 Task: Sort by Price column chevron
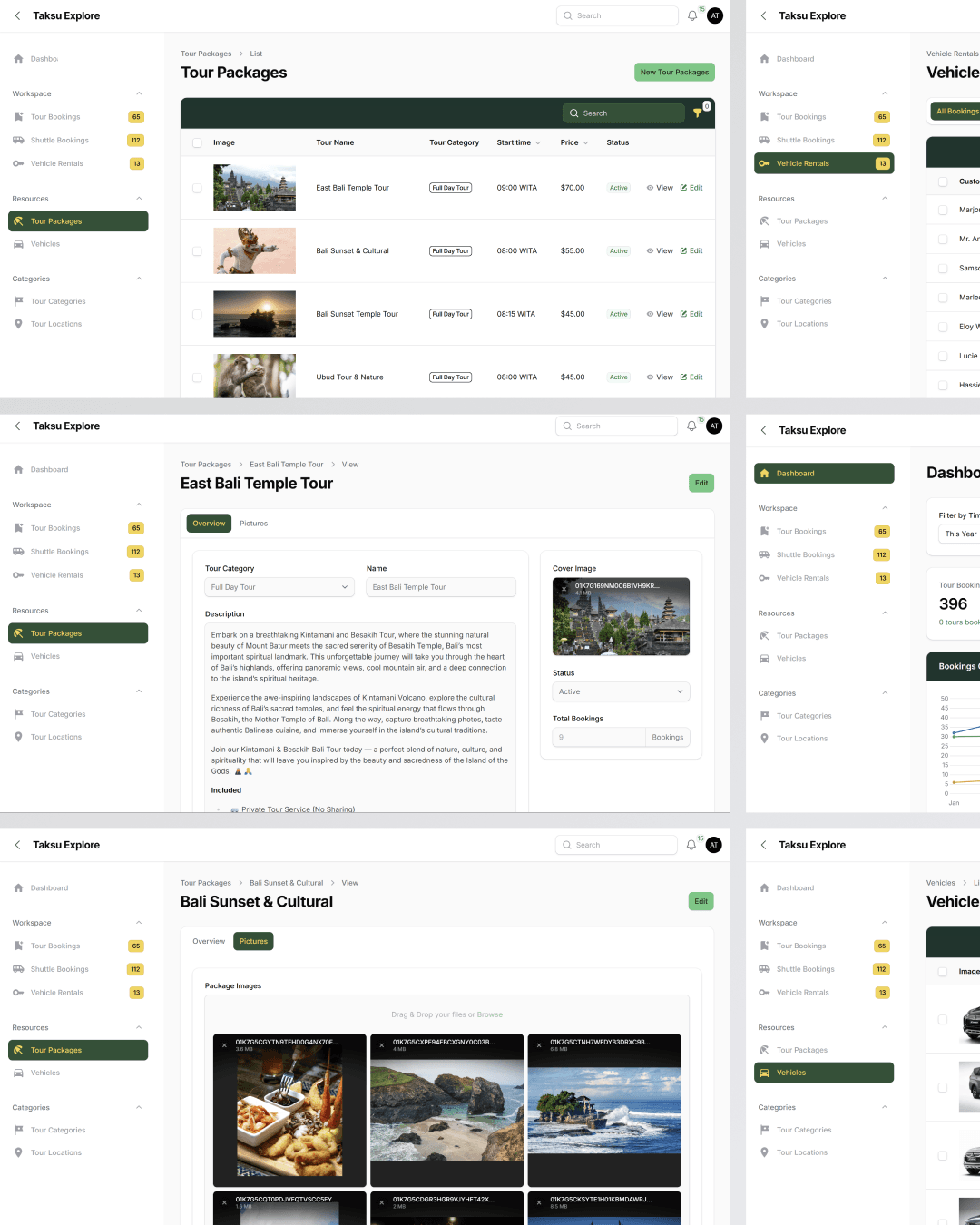click(x=585, y=142)
